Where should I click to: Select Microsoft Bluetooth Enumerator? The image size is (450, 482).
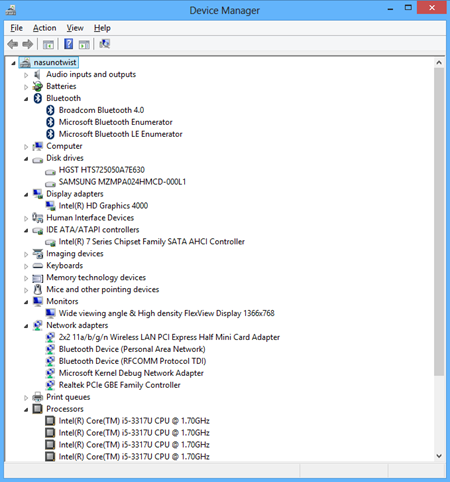(x=116, y=122)
